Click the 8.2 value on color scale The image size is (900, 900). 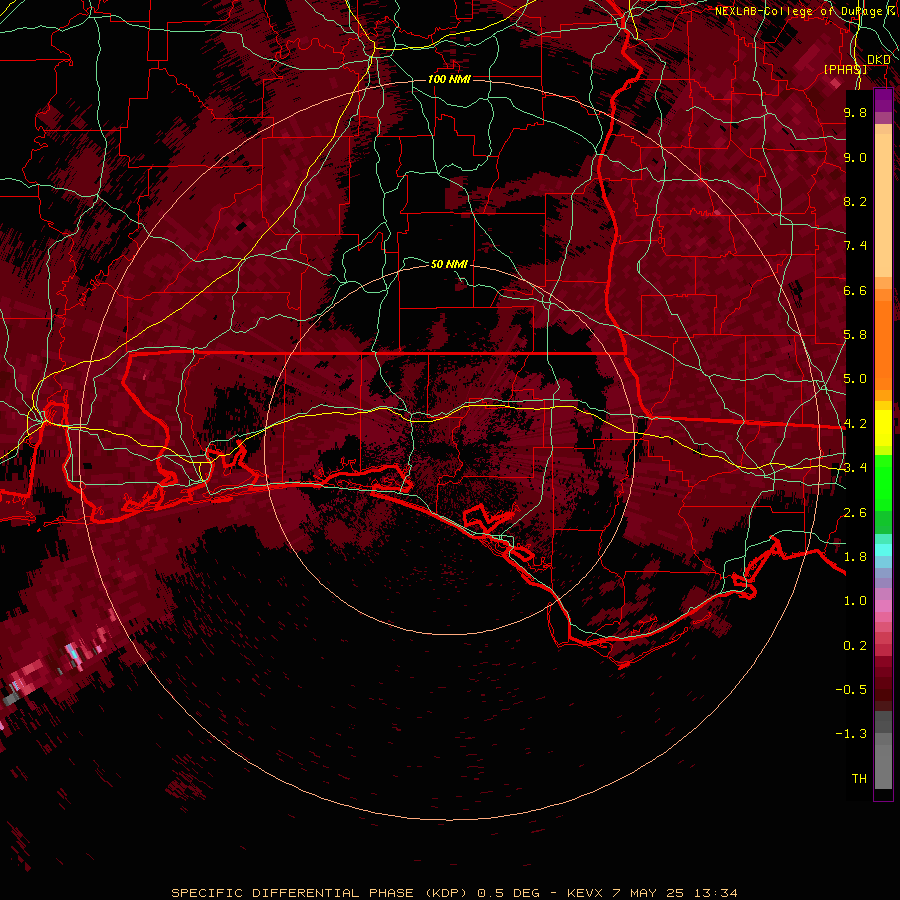(x=855, y=201)
